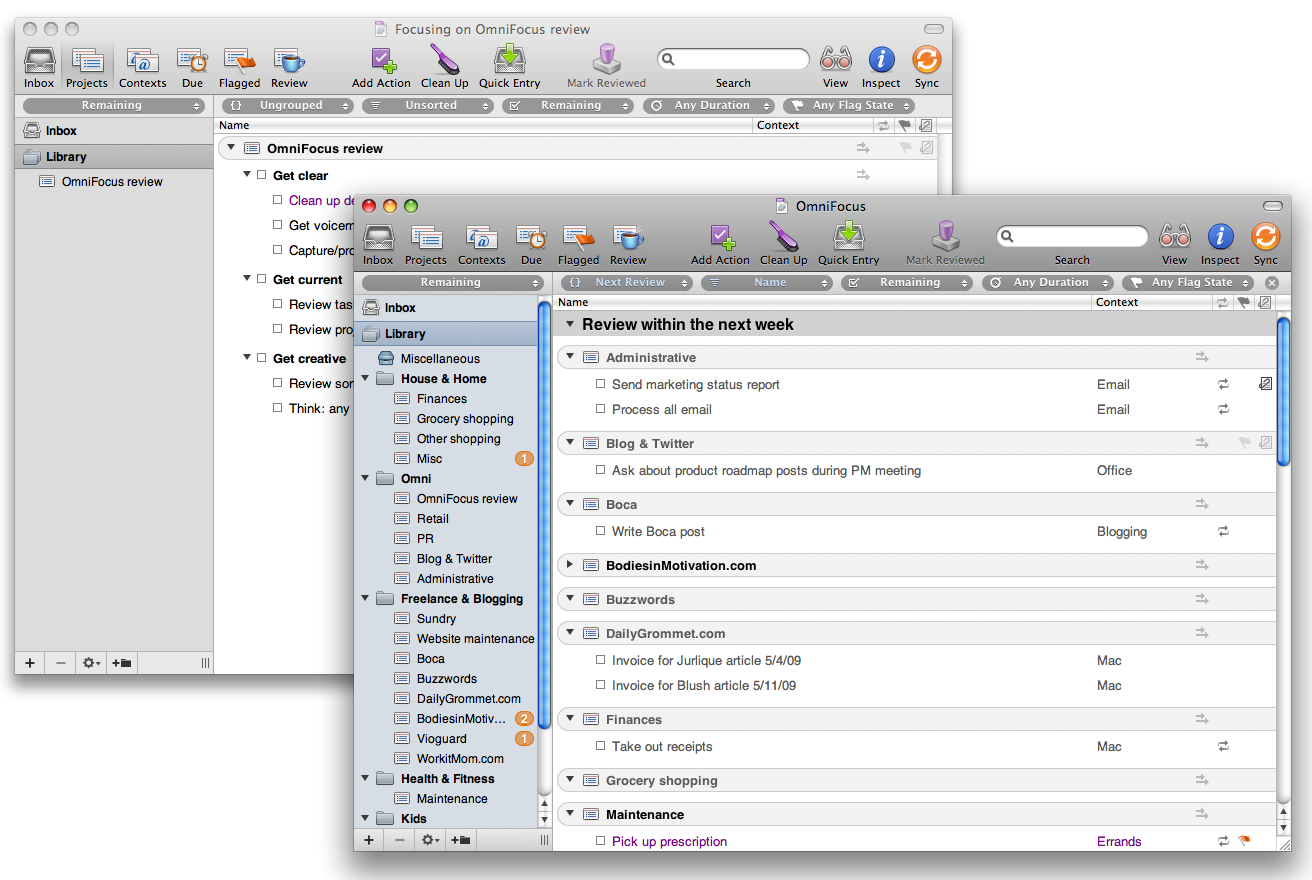Click main outline vertical scrollbar thumb

pyautogui.click(x=1284, y=391)
